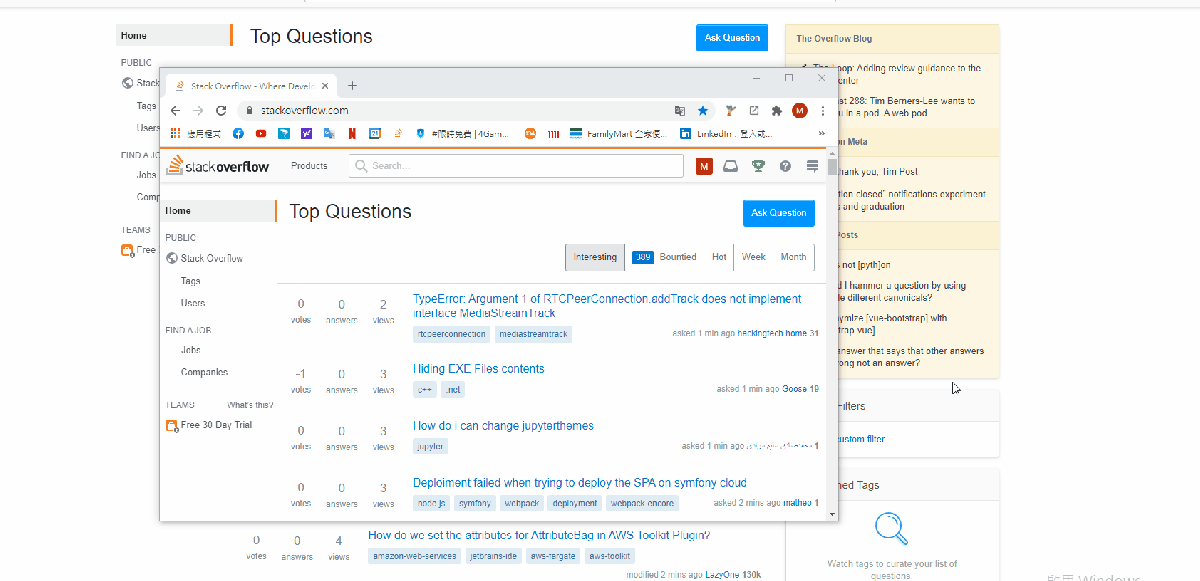Image resolution: width=1200 pixels, height=581 pixels.
Task: Open the FamilyMart bookmark
Action: [616, 133]
